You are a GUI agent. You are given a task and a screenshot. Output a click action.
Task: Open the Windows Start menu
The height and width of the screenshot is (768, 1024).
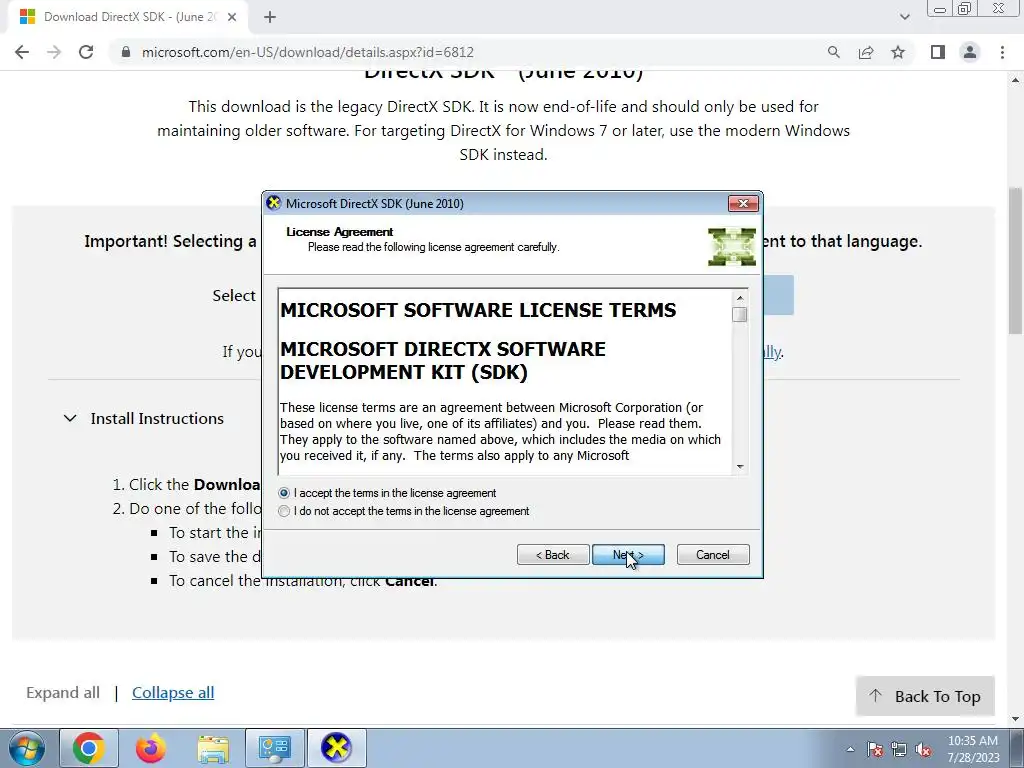(26, 748)
